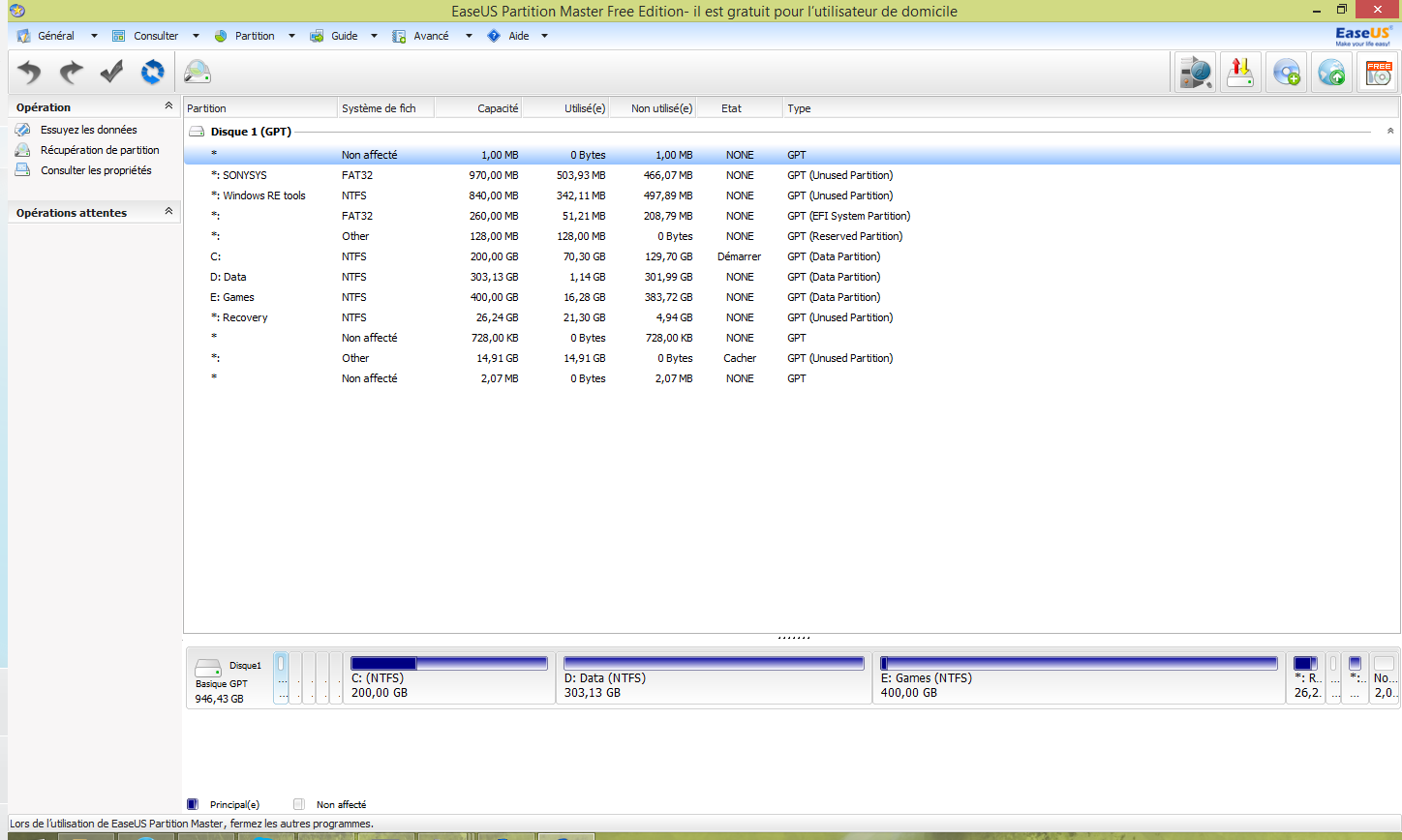Open the Consulter menu
1402x840 pixels.
[x=156, y=36]
